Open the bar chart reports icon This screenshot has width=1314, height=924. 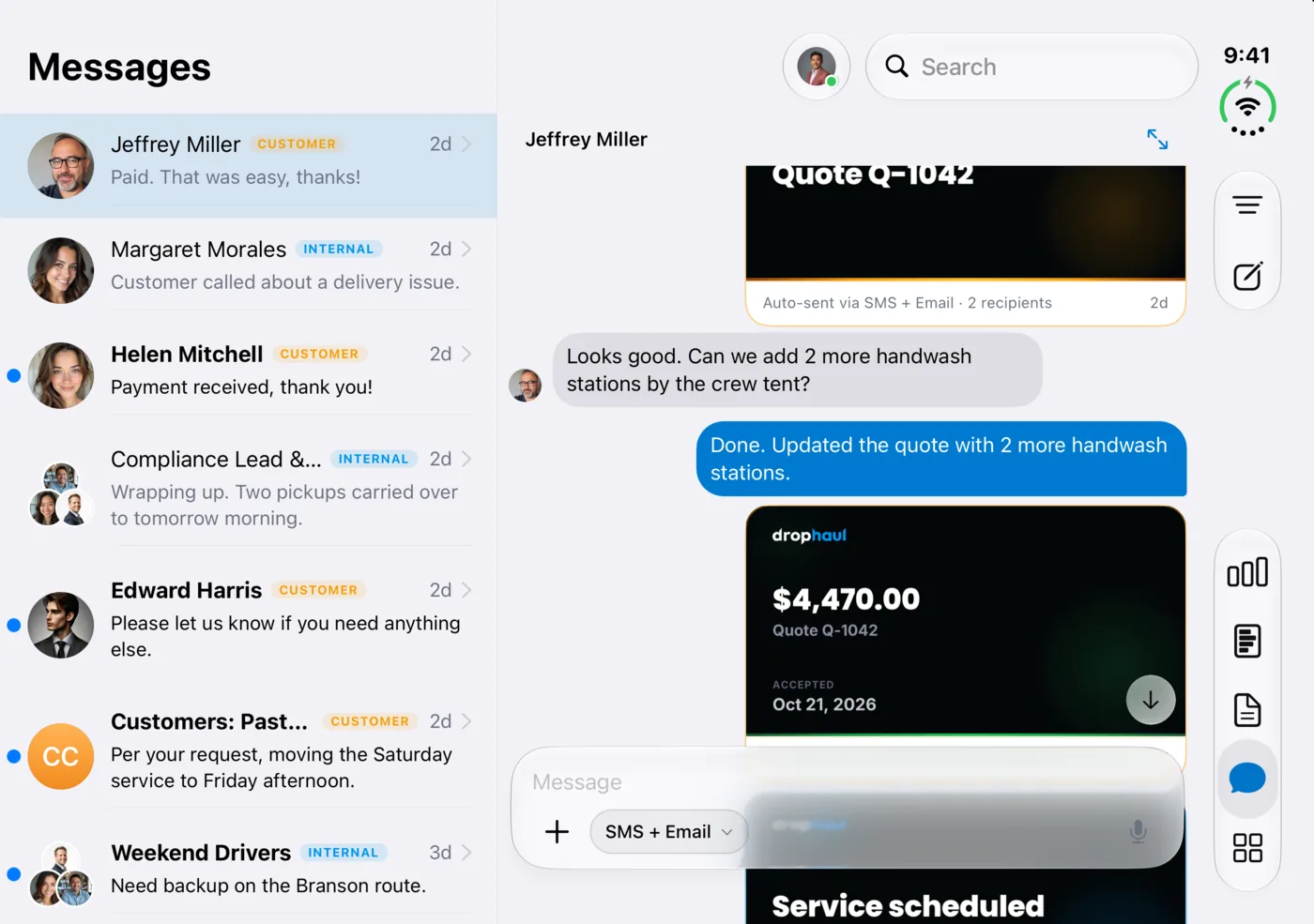pos(1247,572)
